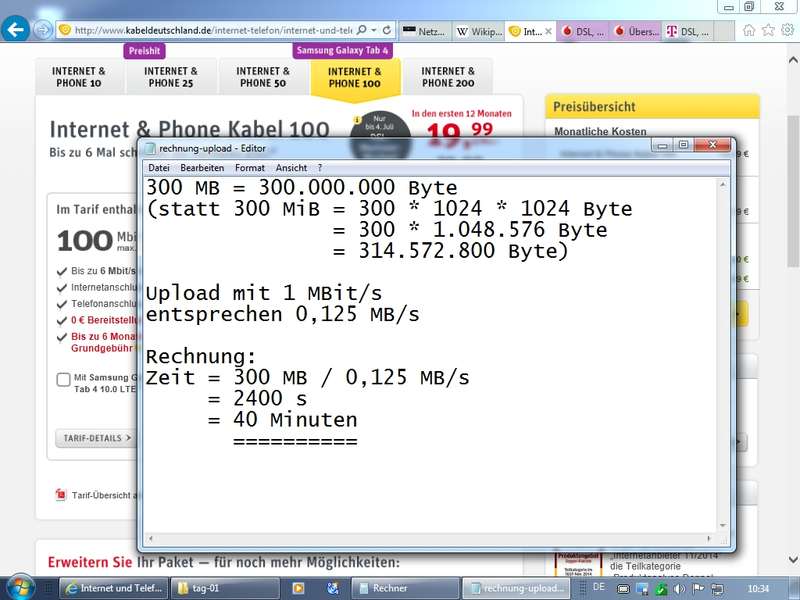Click the browser page scrollbar down arrow
The height and width of the screenshot is (600, 800).
click(x=793, y=560)
